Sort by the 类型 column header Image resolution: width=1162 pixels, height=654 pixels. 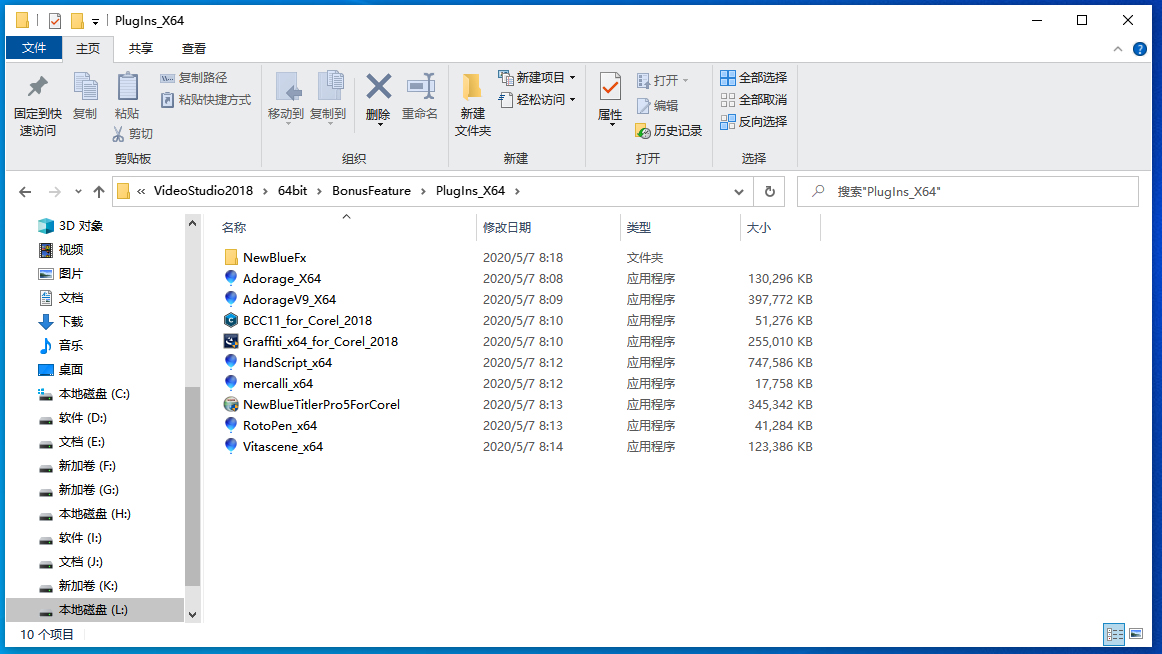639,228
